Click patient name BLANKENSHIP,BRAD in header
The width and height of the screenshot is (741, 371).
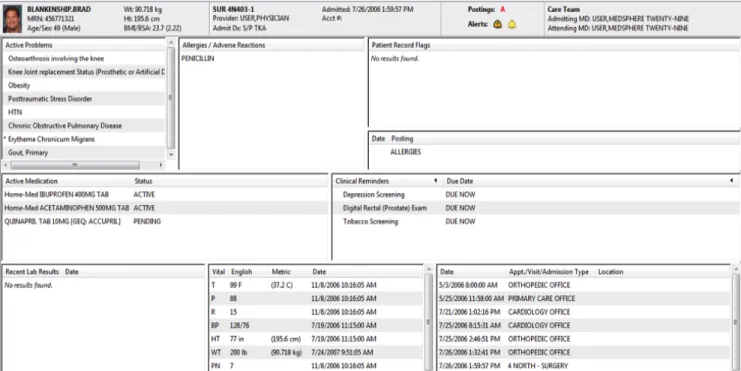point(59,9)
